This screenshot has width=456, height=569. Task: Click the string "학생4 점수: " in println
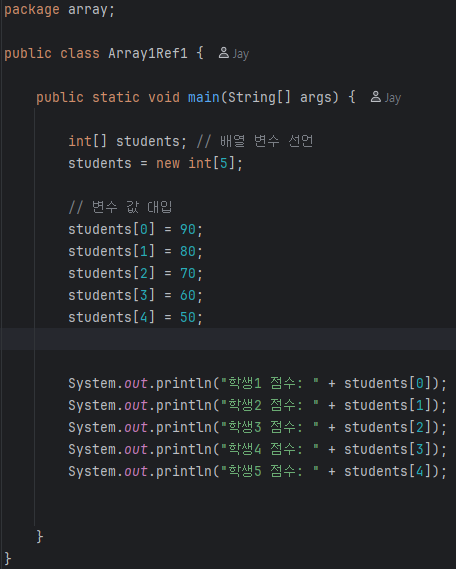coord(270,449)
